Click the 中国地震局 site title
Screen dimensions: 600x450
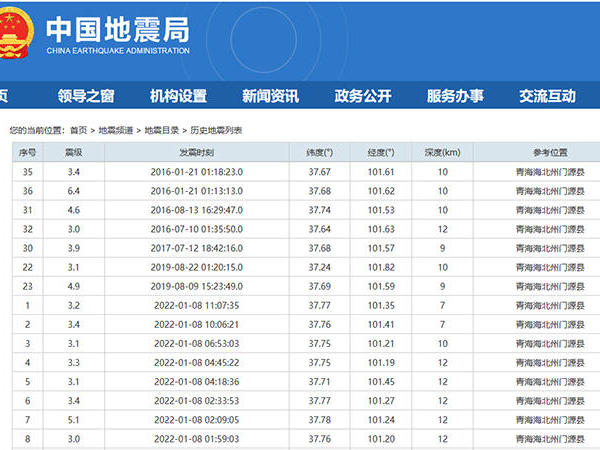(117, 28)
